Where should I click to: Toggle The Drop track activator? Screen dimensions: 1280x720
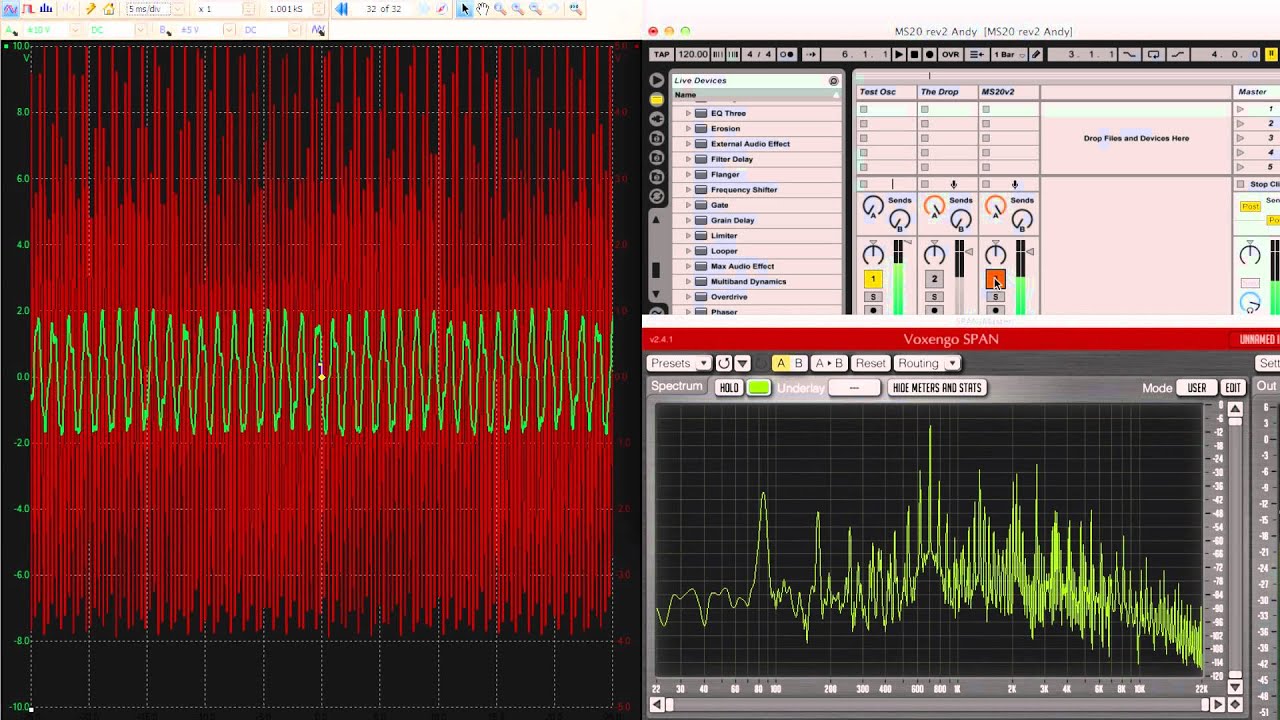(x=934, y=279)
